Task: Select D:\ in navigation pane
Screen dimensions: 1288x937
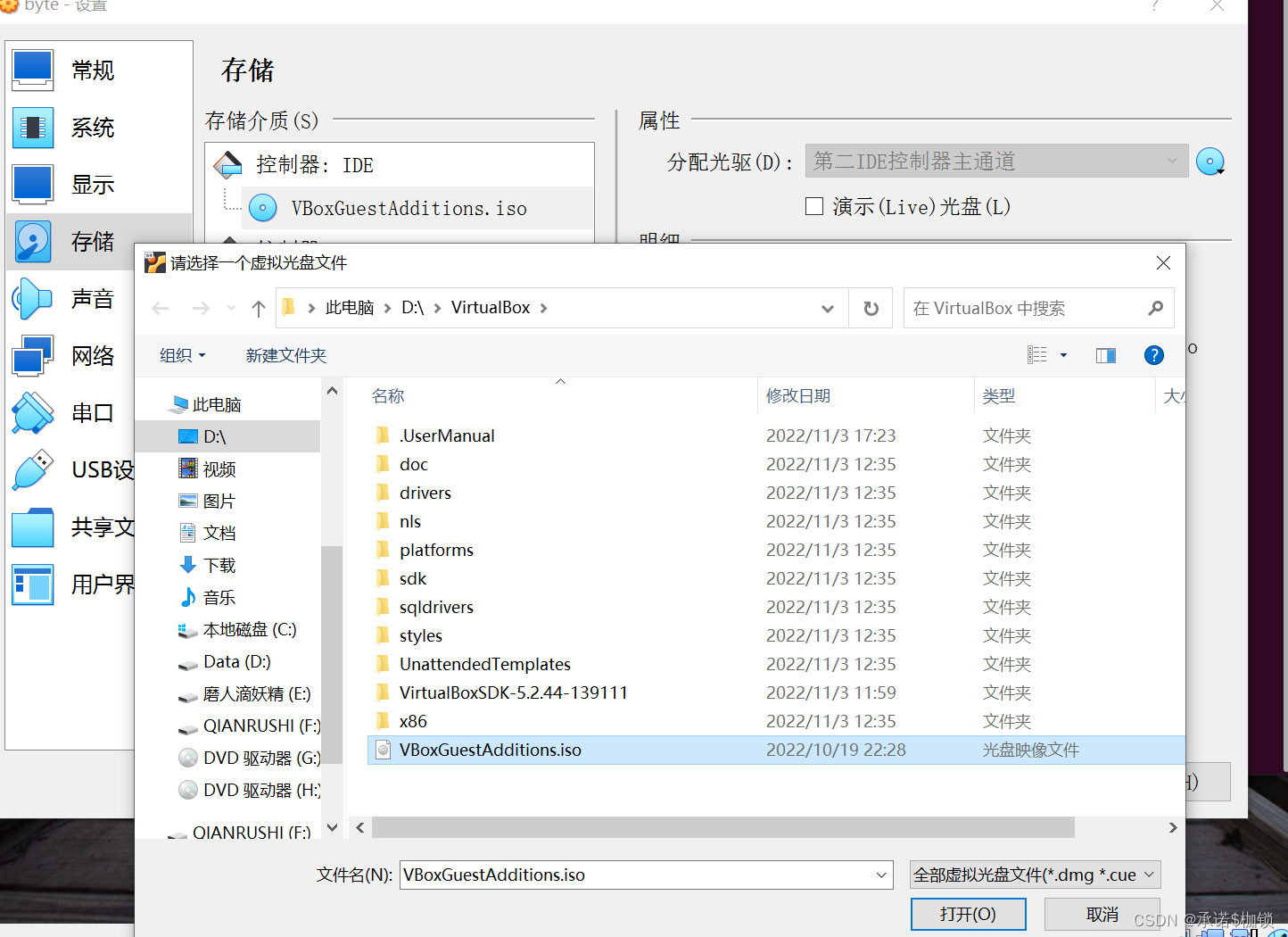Action: [227, 436]
